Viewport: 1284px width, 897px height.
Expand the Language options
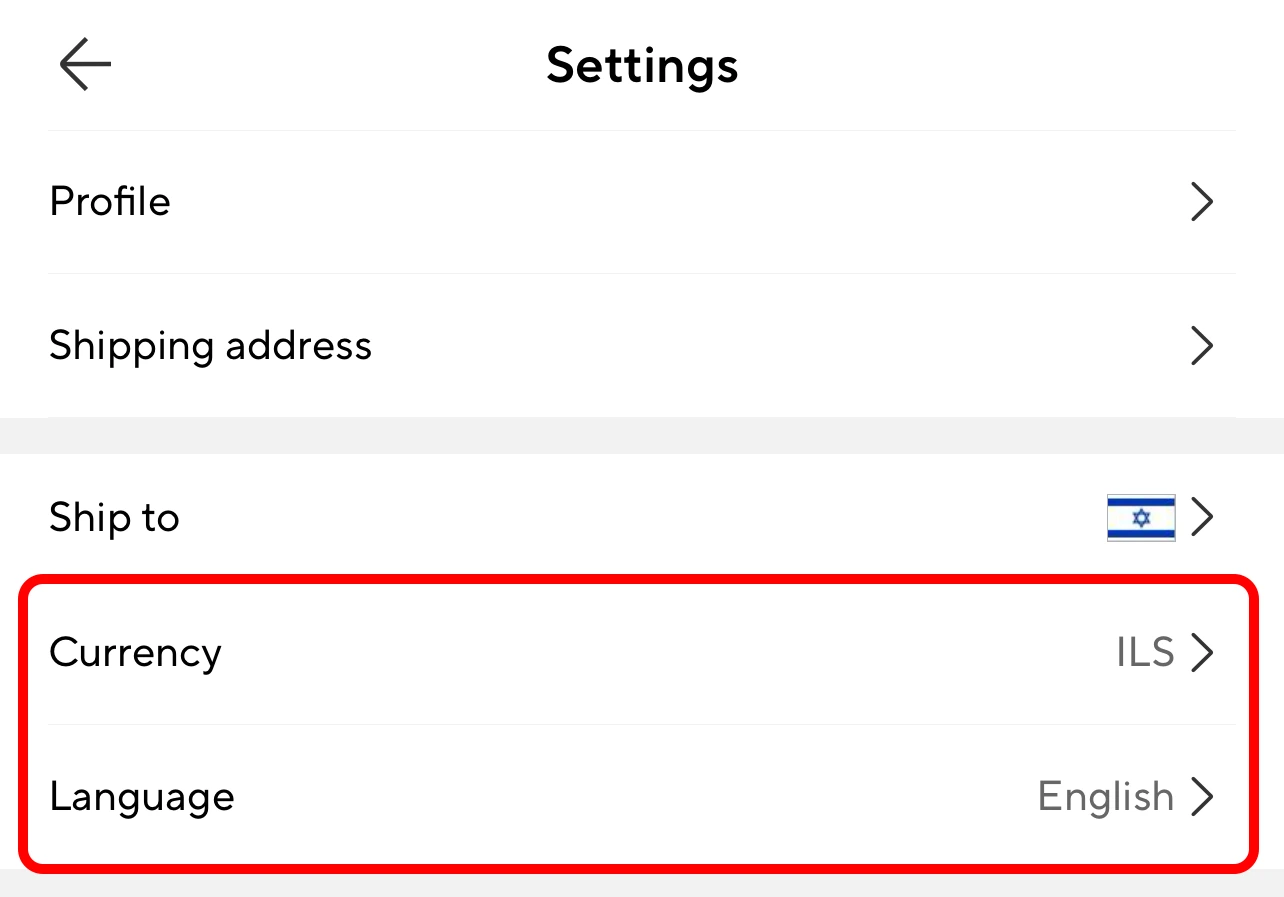click(640, 797)
